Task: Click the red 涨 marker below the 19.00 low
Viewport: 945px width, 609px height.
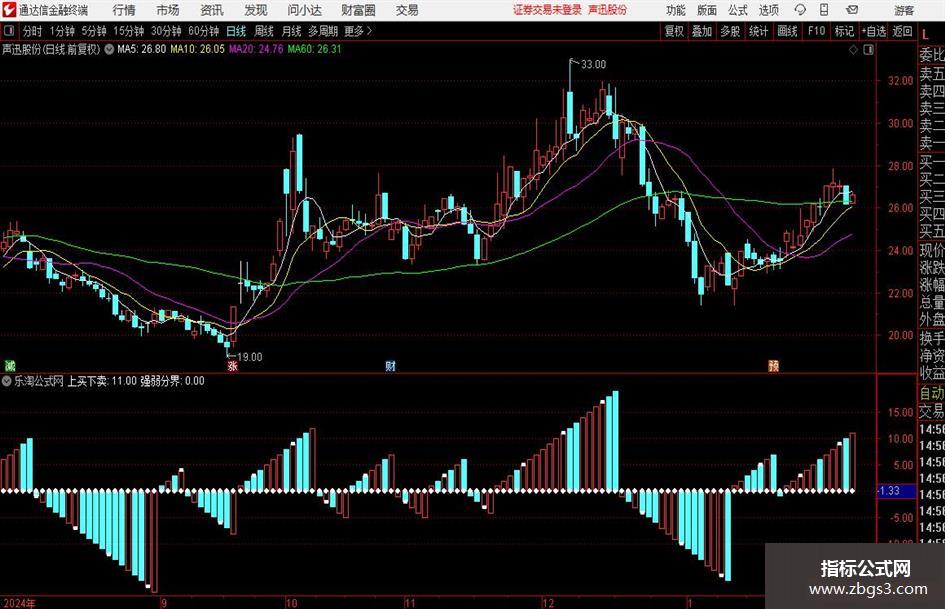Action: pos(232,366)
